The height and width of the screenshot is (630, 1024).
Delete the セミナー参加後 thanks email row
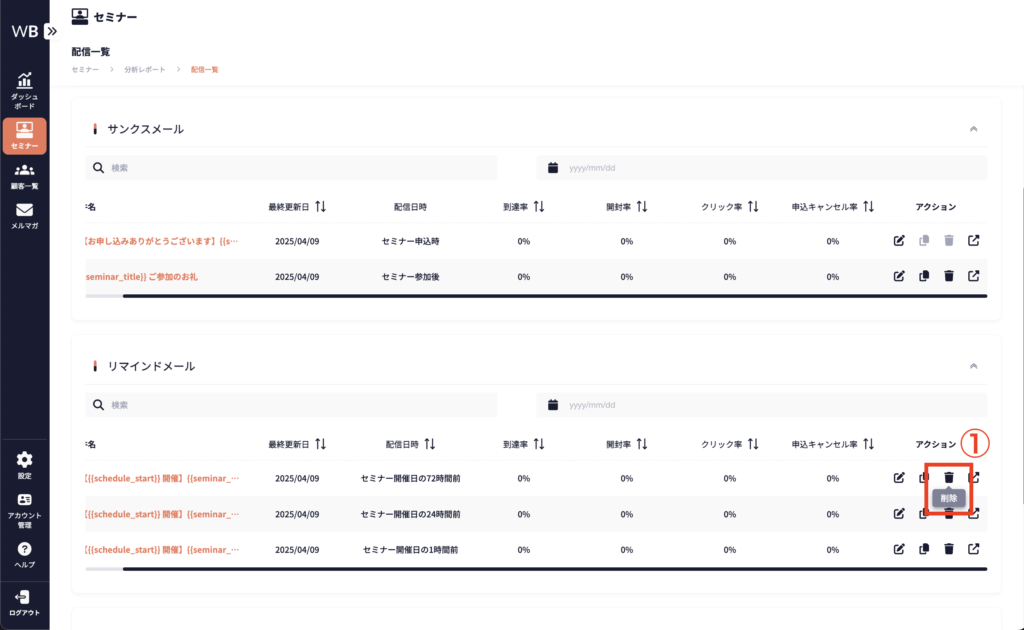pos(949,276)
